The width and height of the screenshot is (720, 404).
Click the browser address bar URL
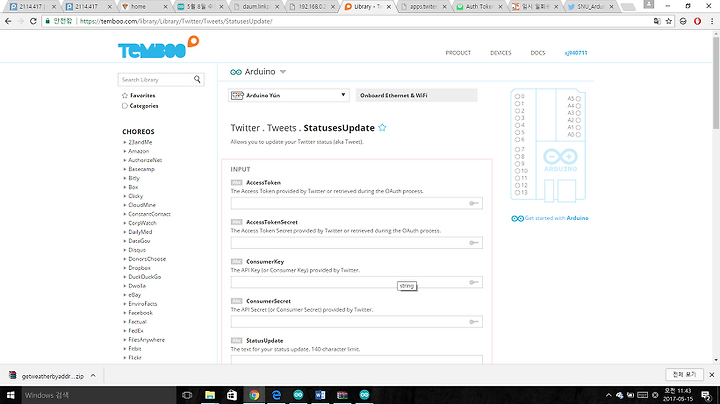(176, 21)
